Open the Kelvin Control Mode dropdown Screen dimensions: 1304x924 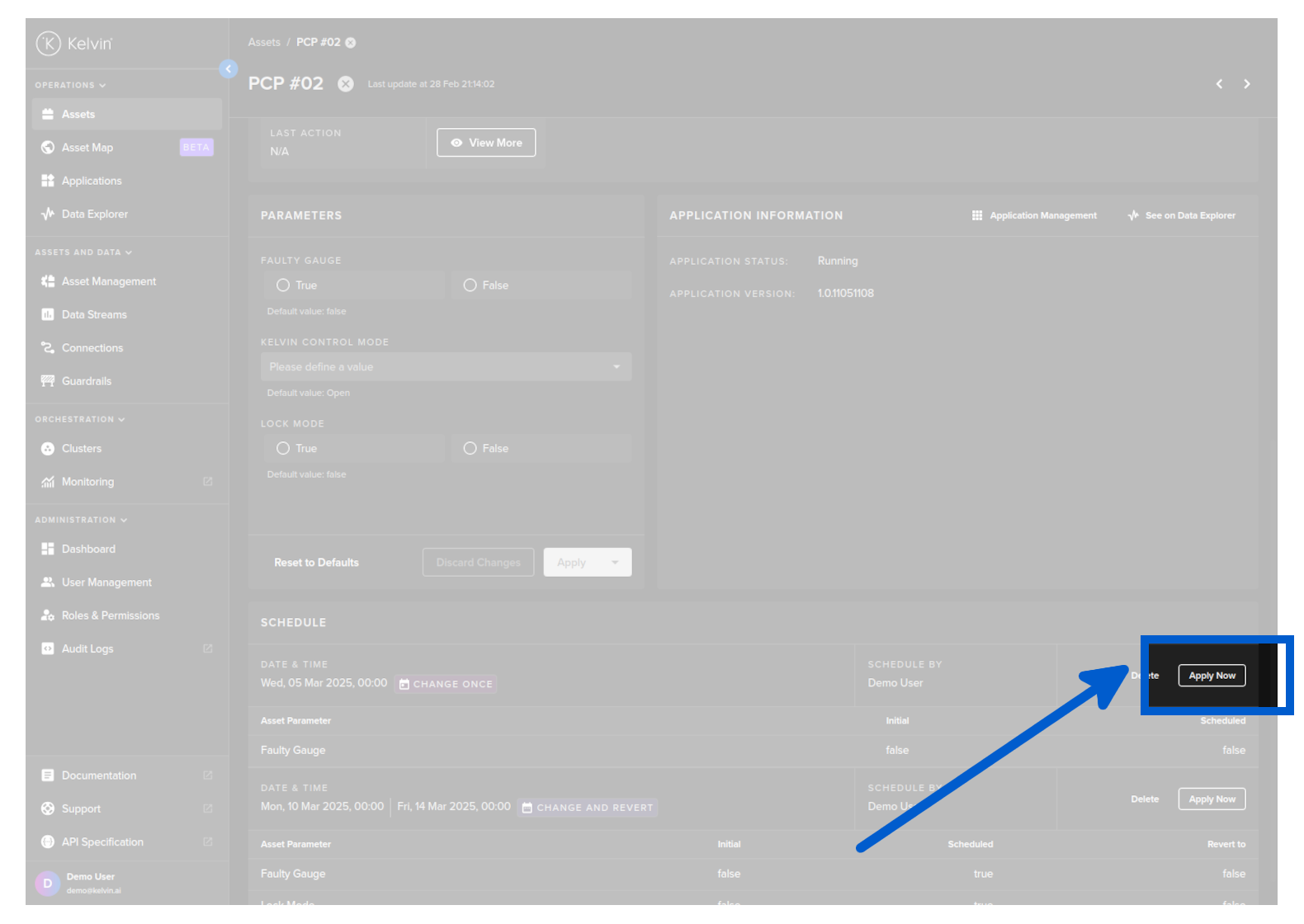coord(446,367)
